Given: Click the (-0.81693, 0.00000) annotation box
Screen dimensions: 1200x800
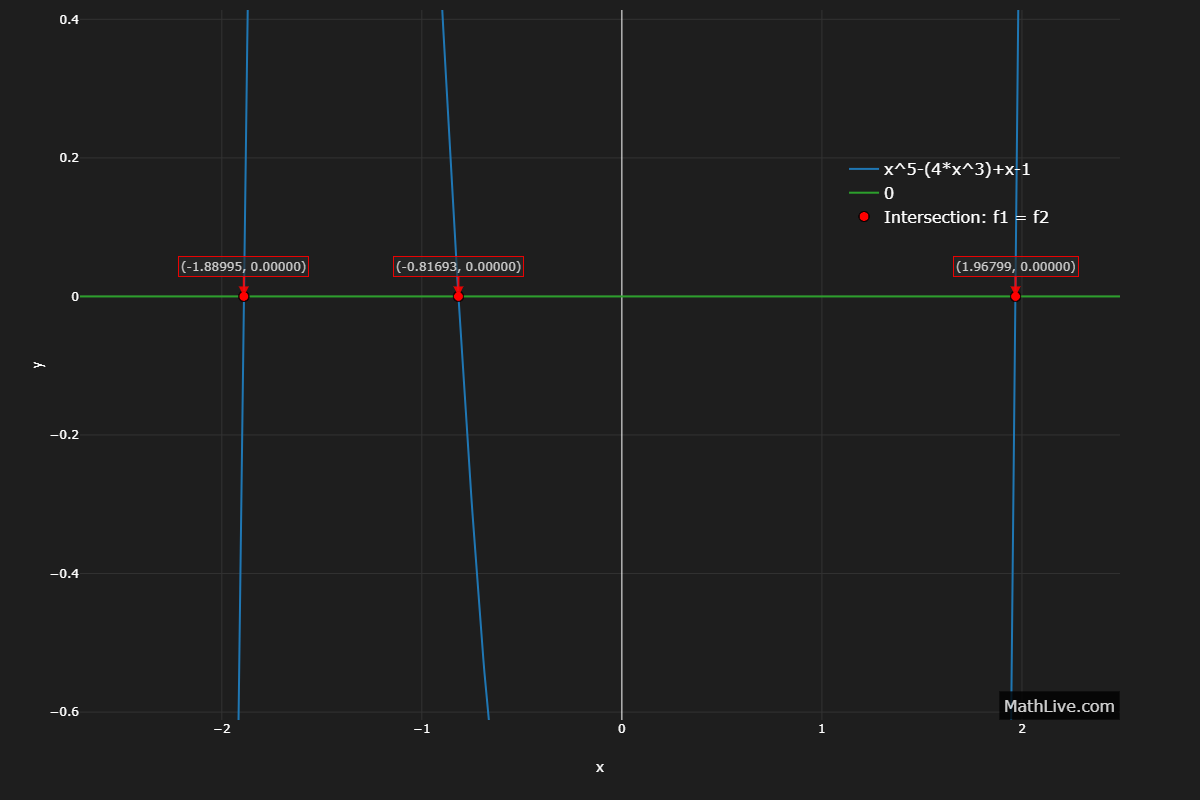Looking at the screenshot, I should point(459,267).
